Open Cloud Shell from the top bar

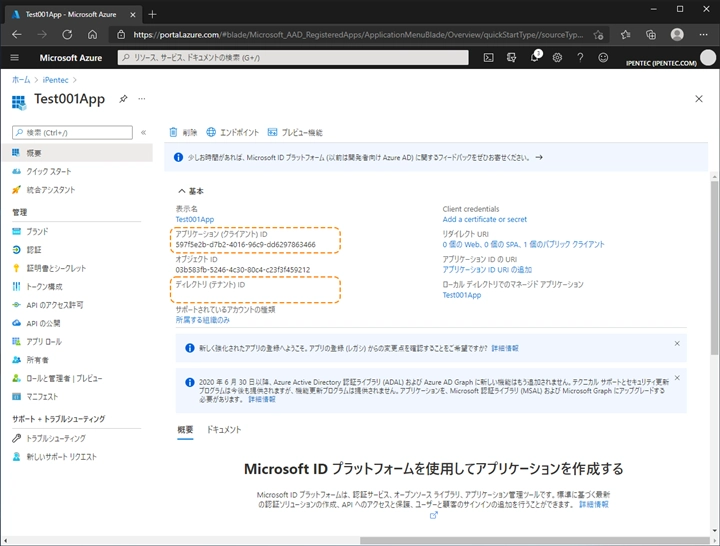point(489,57)
